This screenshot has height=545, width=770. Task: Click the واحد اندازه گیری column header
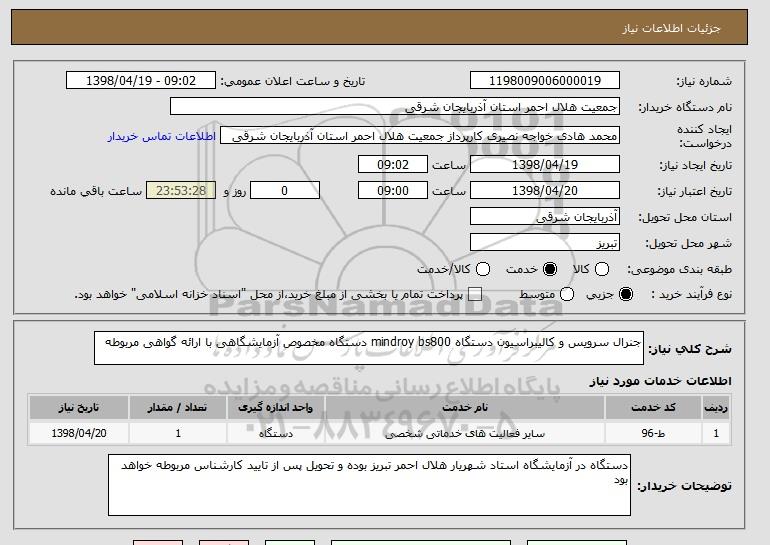point(275,408)
